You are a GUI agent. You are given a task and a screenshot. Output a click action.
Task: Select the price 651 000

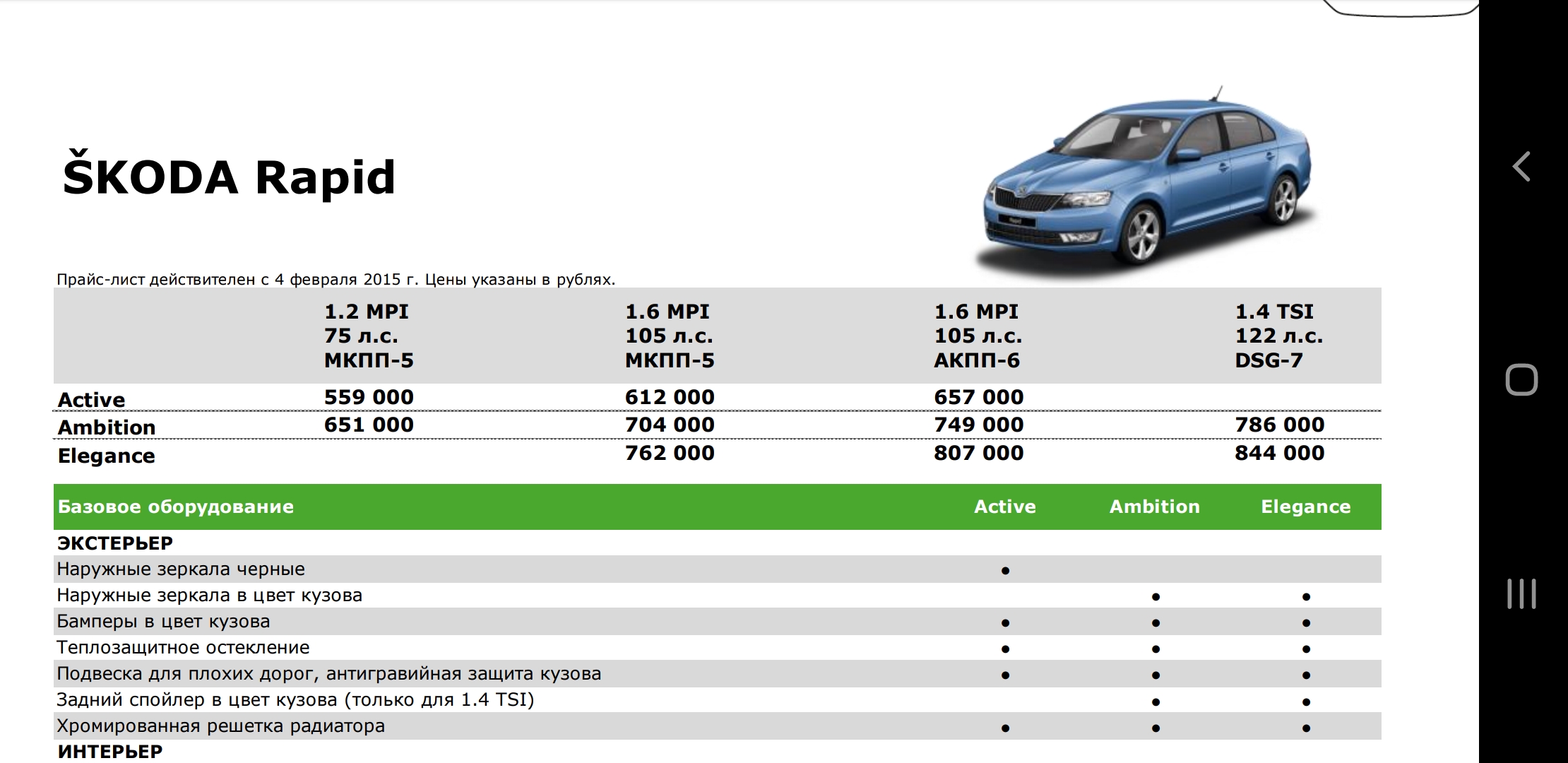(x=369, y=425)
